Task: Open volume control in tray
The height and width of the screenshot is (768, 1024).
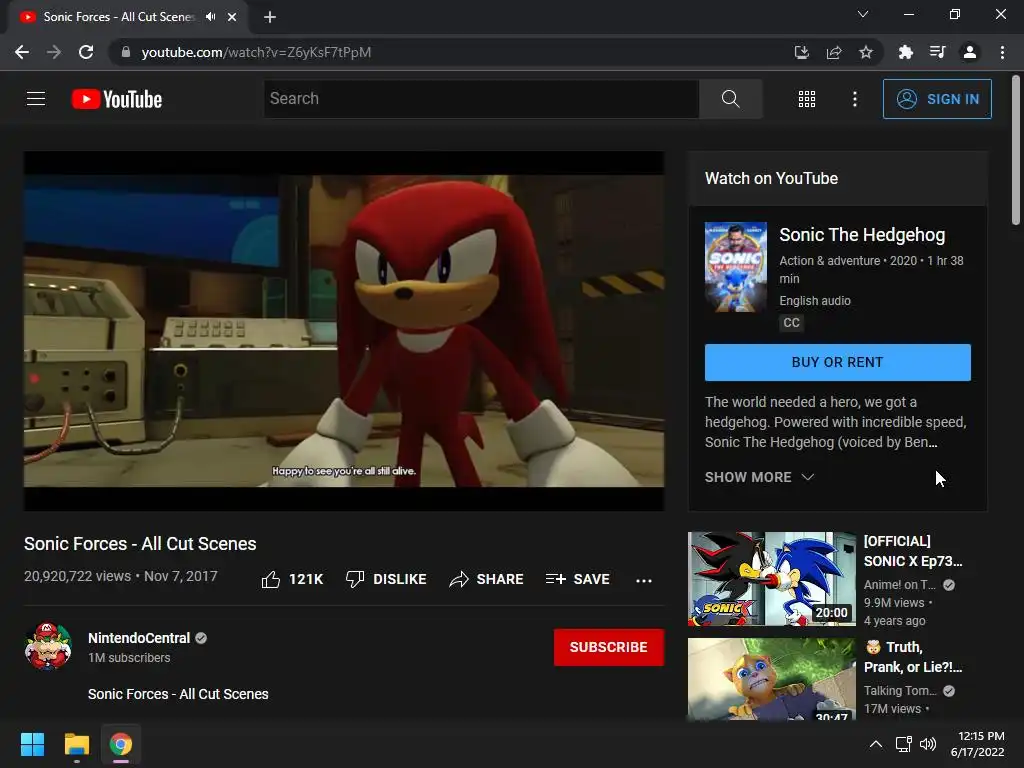Action: pyautogui.click(x=928, y=744)
